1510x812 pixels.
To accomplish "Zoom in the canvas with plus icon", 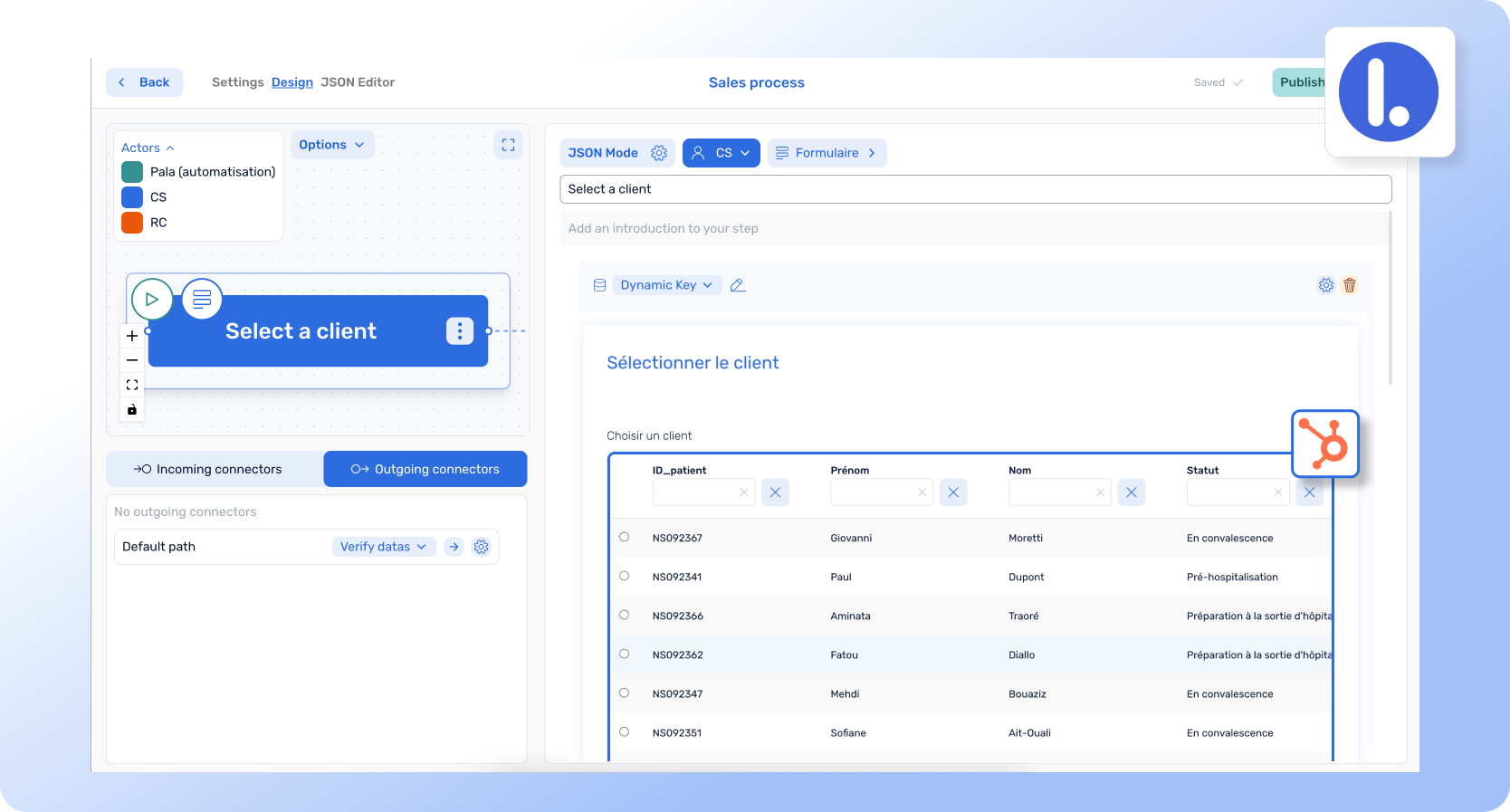I will (132, 336).
